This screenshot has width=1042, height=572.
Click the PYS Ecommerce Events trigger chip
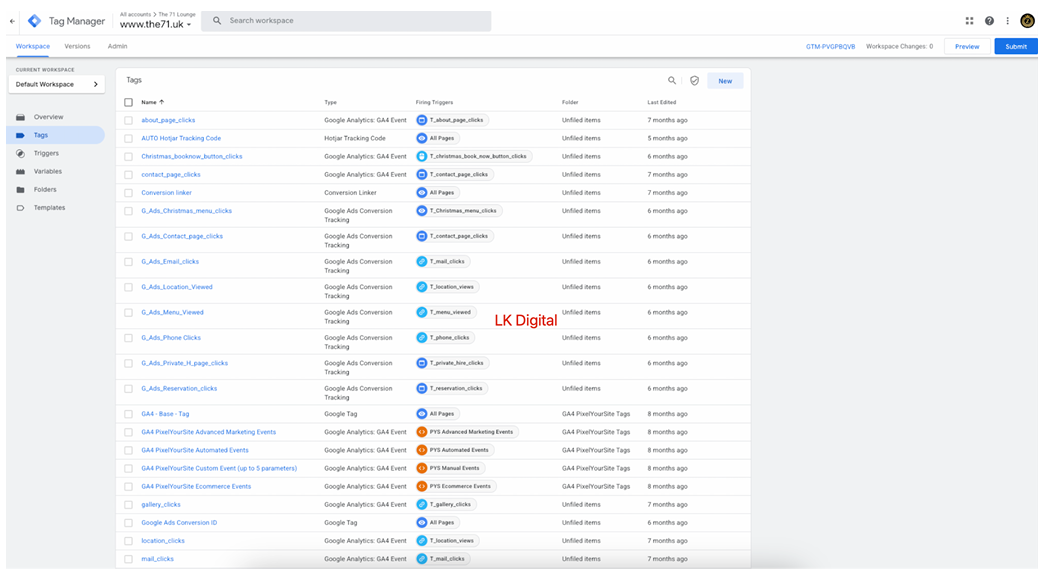pyautogui.click(x=456, y=486)
